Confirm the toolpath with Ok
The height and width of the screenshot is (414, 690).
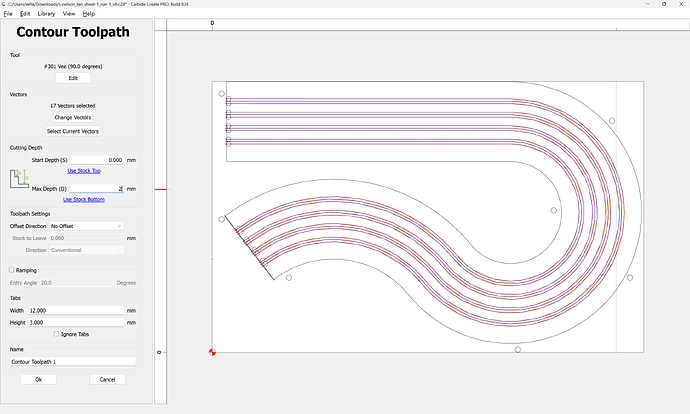[x=38, y=380]
